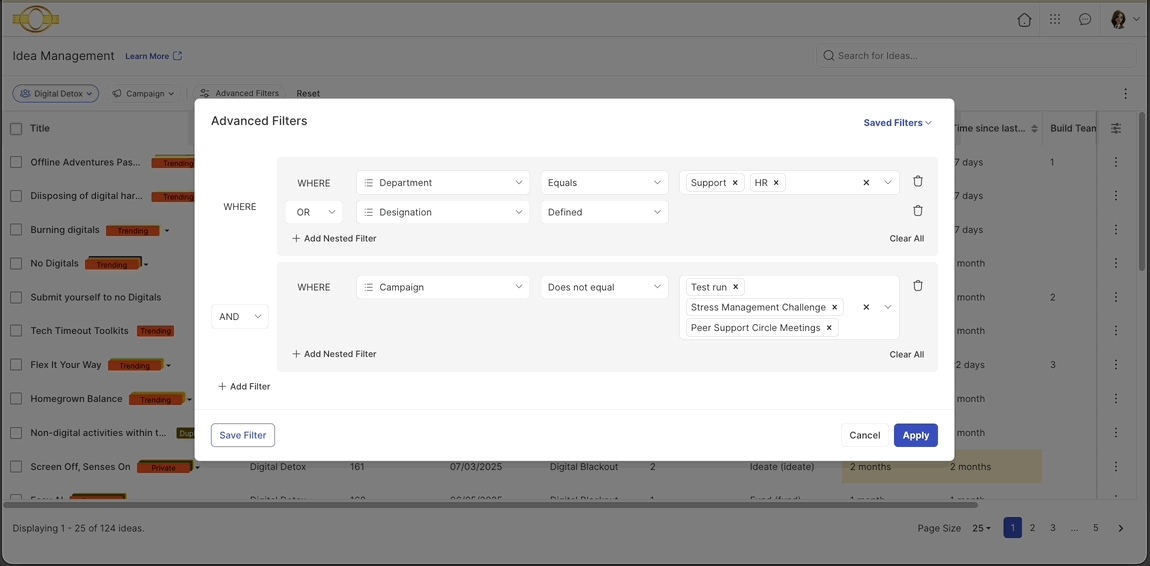1150x566 pixels.
Task: Open the AND logical operator dropdown
Action: pyautogui.click(x=240, y=317)
